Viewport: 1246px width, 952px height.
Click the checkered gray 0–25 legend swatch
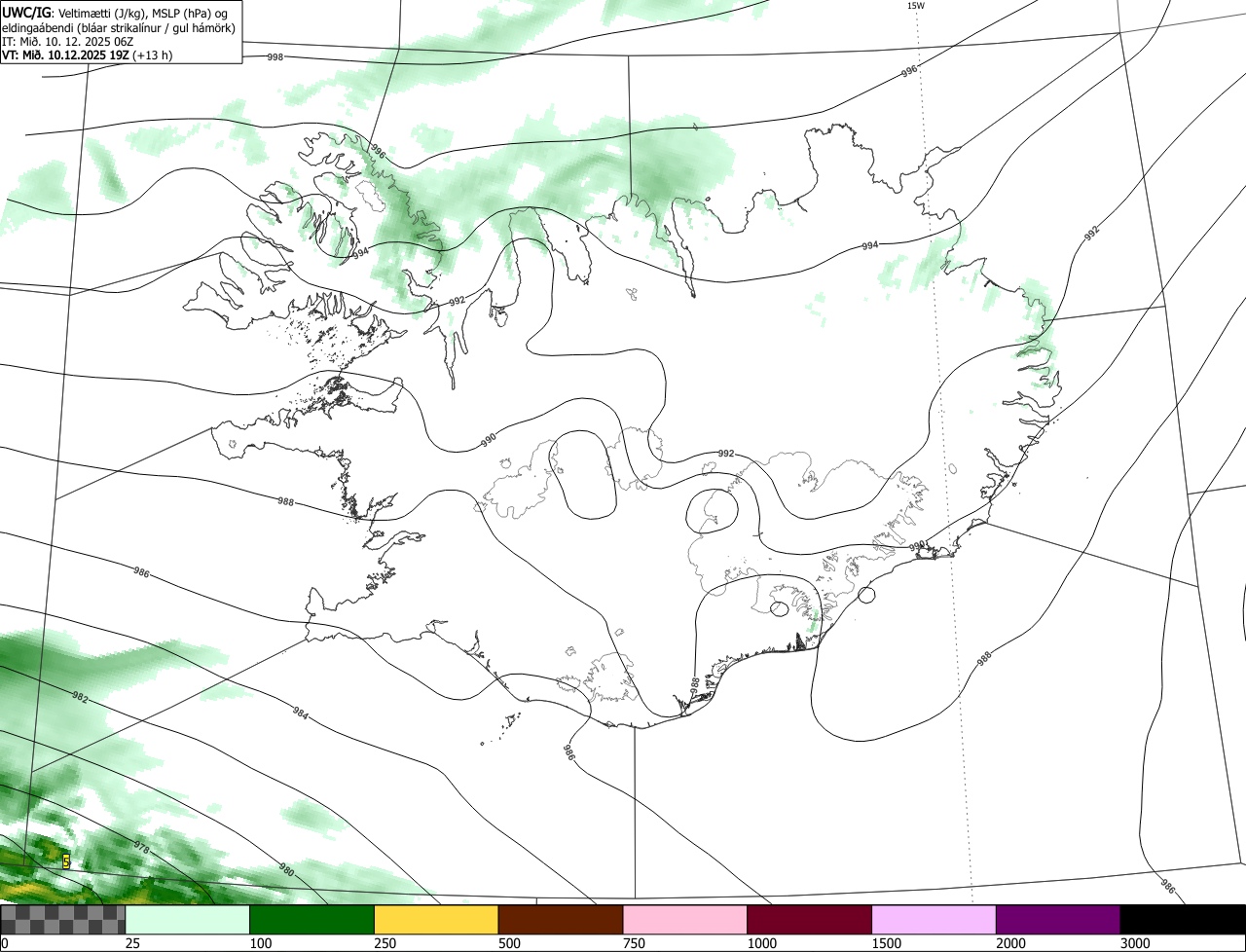[x=63, y=920]
